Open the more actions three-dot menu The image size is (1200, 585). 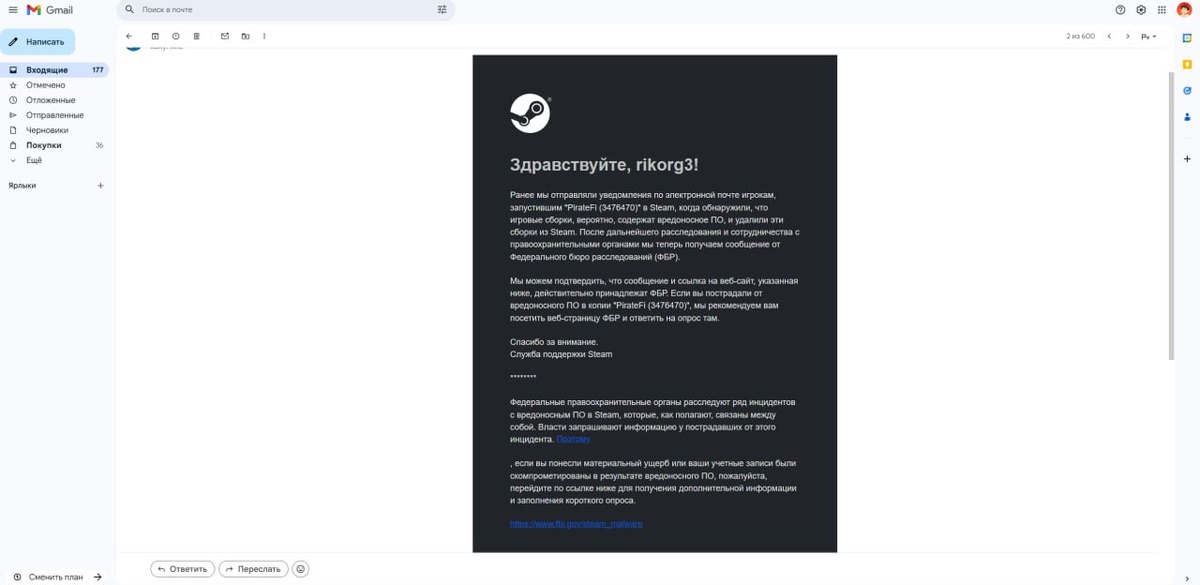tap(264, 36)
